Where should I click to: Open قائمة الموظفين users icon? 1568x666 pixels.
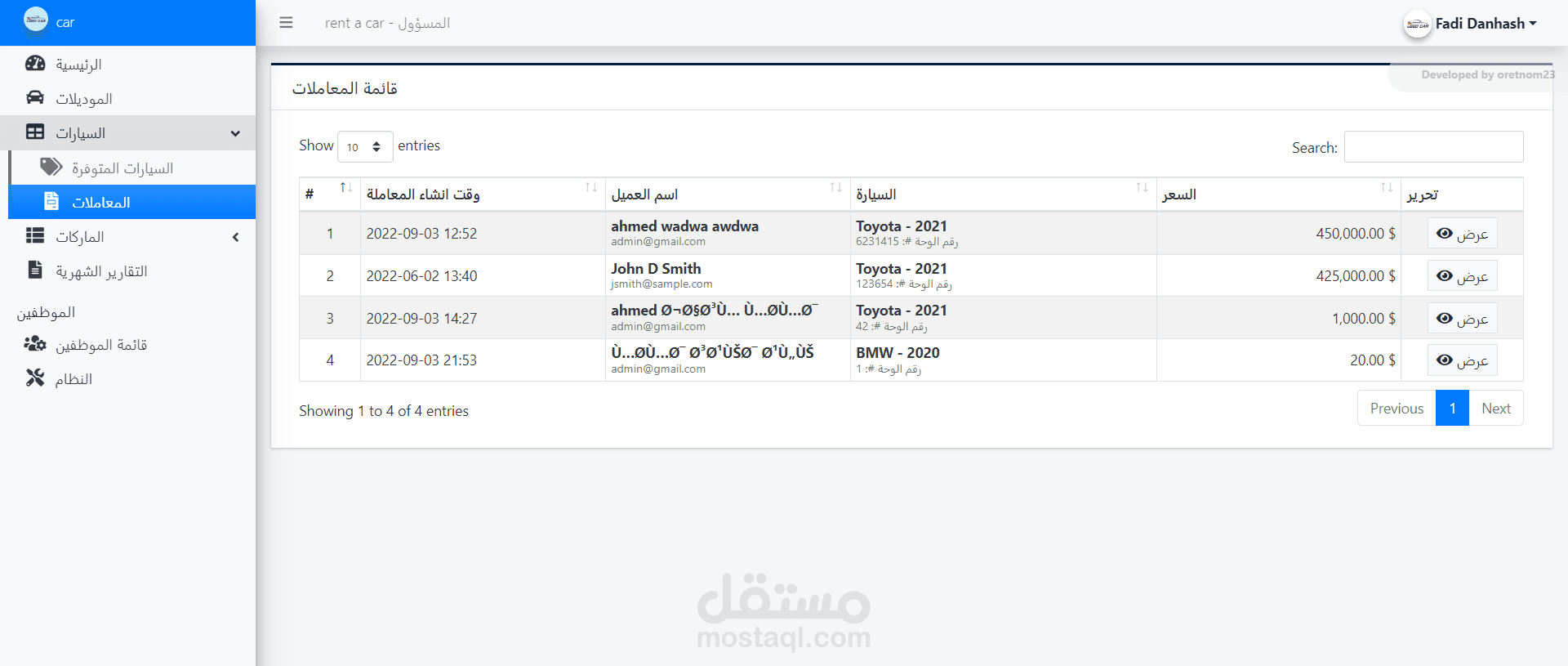tap(35, 344)
